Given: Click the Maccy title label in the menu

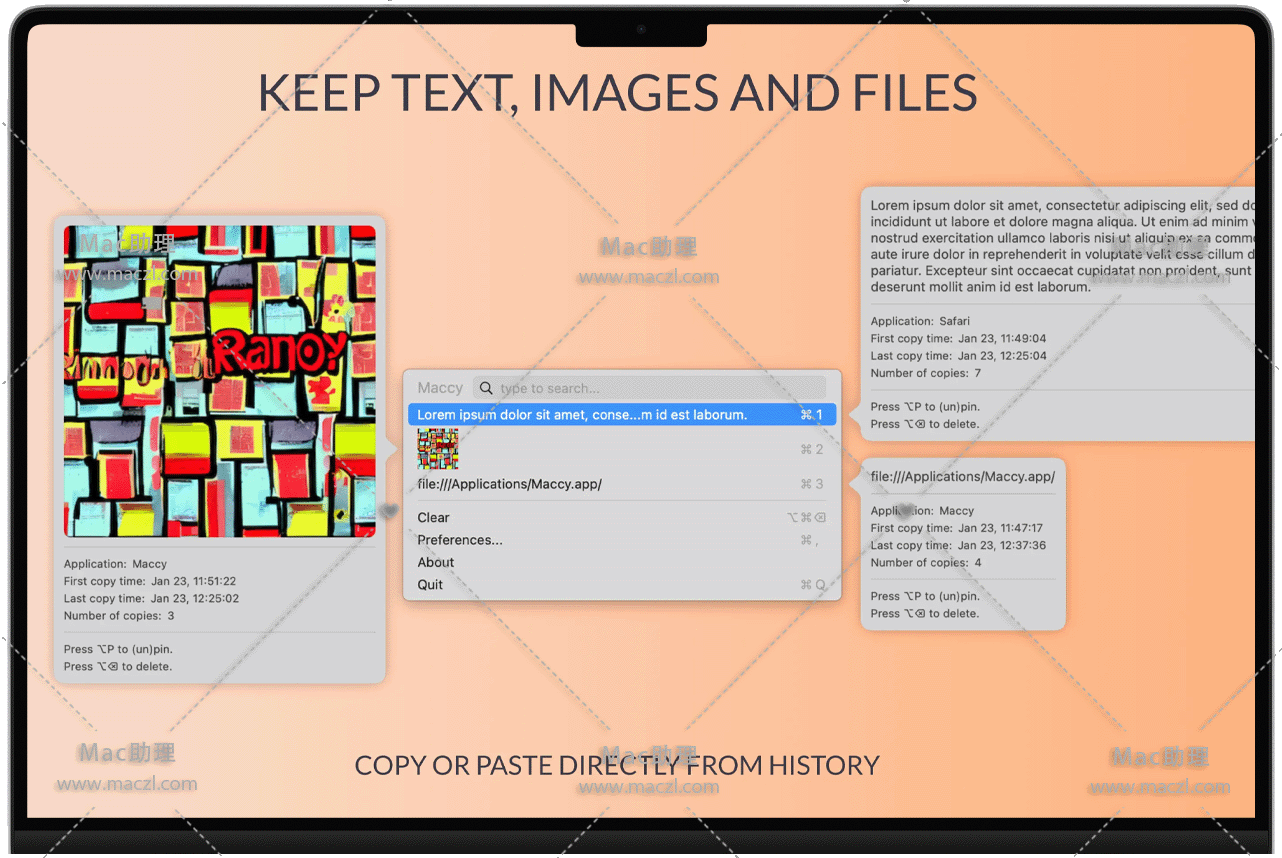Looking at the screenshot, I should (440, 388).
